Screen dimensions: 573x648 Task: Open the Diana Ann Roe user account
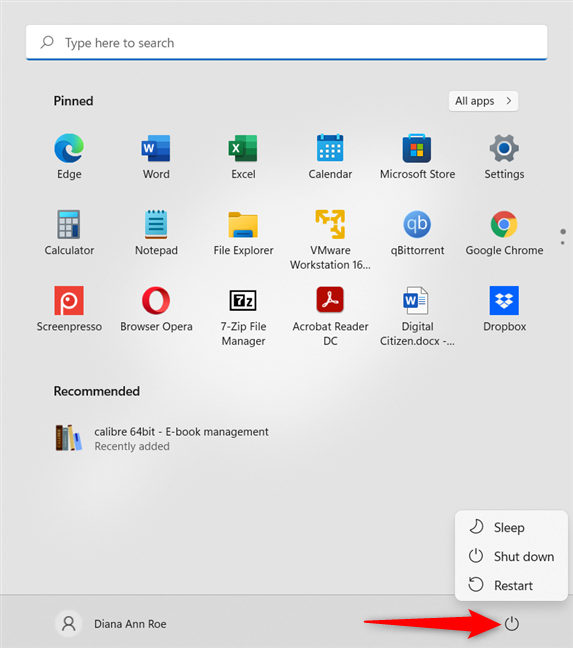(x=111, y=624)
